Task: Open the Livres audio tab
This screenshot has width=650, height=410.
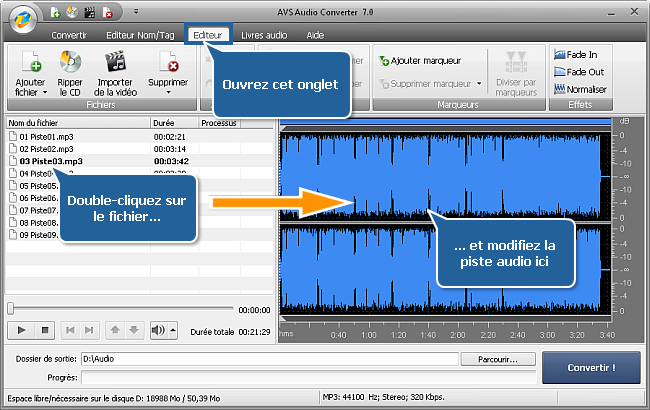Action: click(265, 34)
